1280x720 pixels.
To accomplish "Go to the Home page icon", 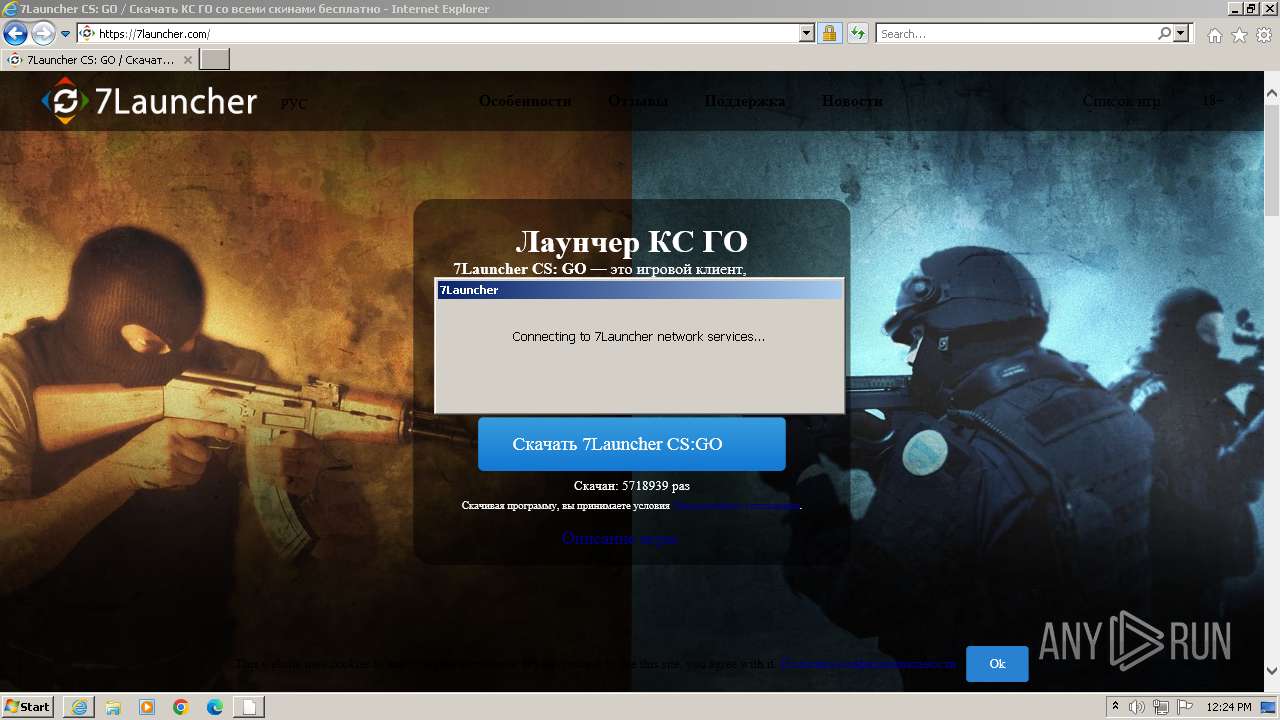I will point(1214,35).
